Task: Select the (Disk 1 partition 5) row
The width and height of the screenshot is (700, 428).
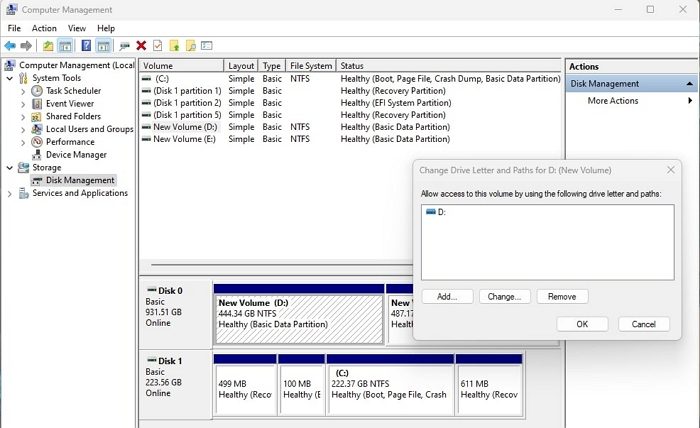Action: point(350,115)
